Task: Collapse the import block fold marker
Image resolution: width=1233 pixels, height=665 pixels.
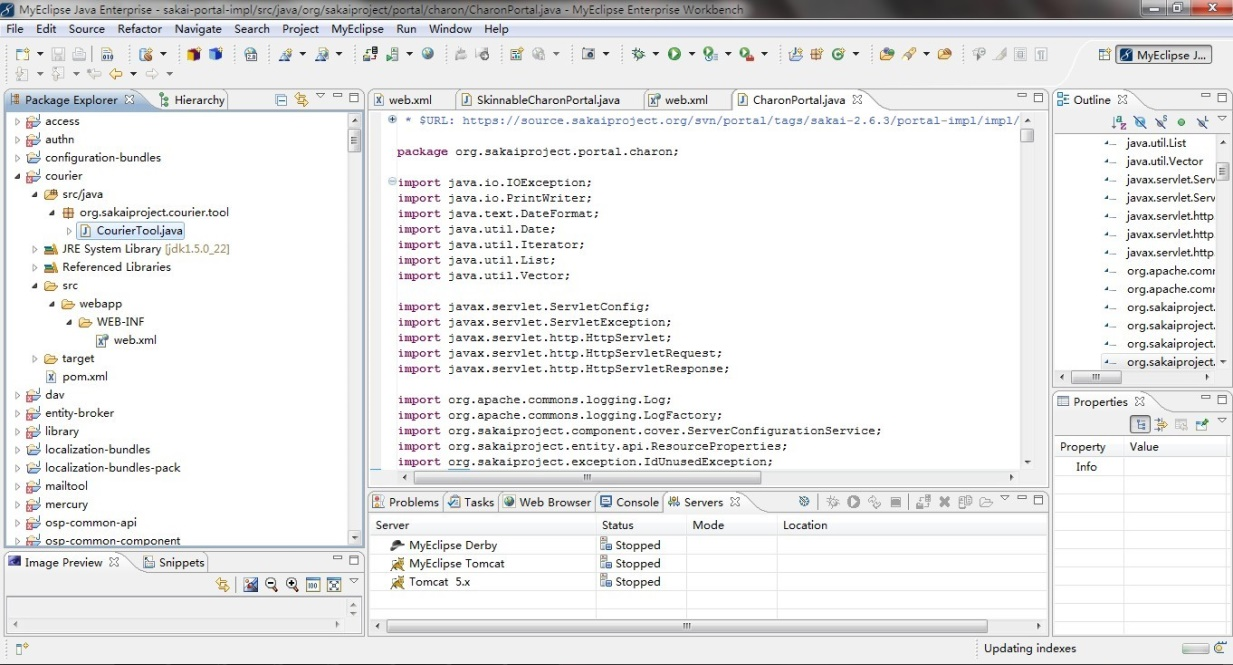Action: (x=391, y=182)
